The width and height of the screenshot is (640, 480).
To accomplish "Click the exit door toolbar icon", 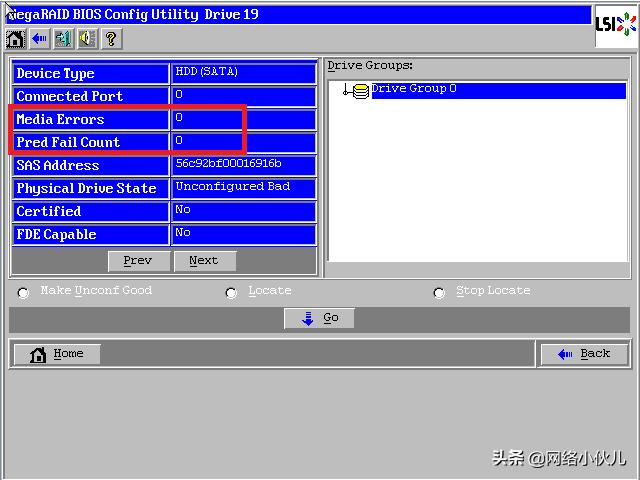I will (x=64, y=39).
